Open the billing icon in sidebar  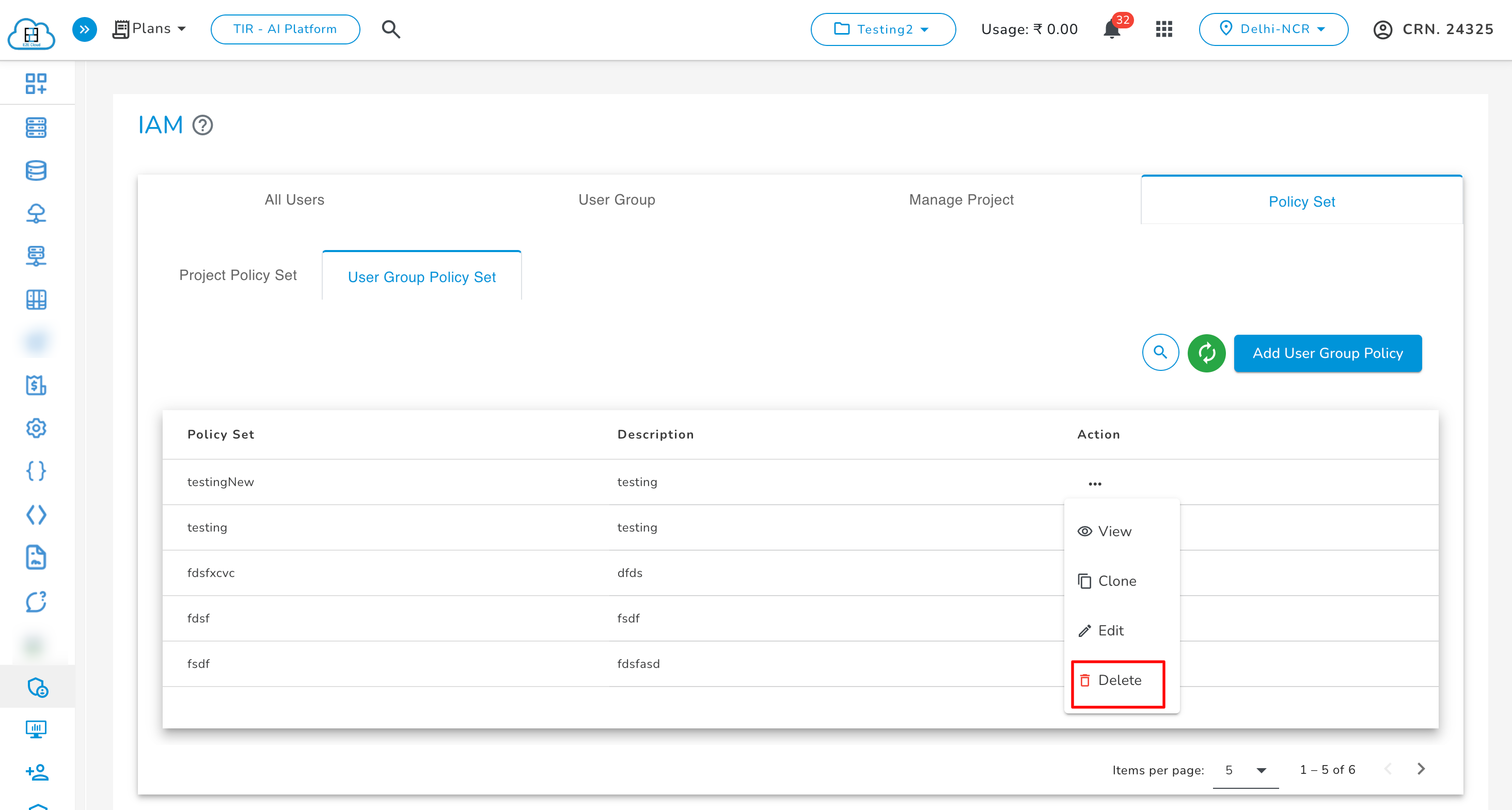[36, 385]
